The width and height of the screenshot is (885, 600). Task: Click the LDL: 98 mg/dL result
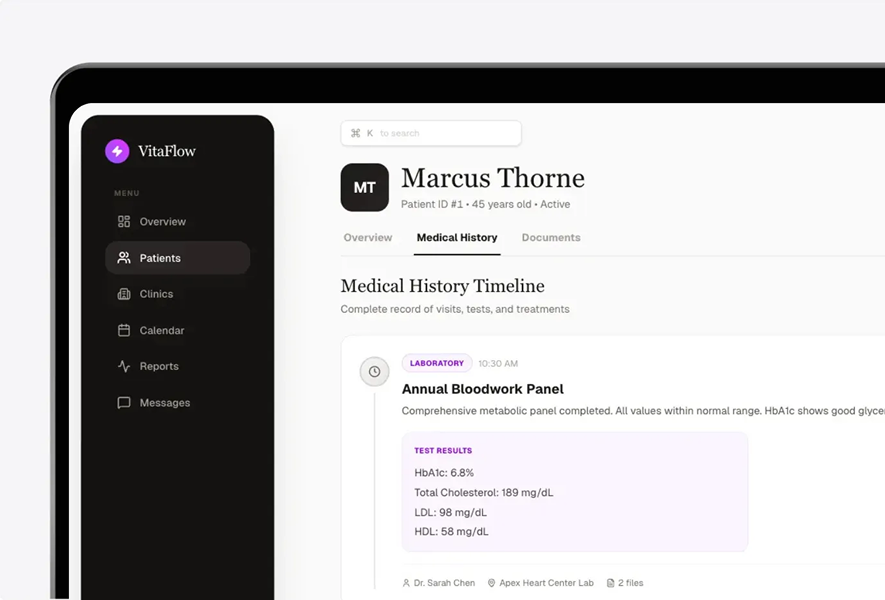pos(450,513)
